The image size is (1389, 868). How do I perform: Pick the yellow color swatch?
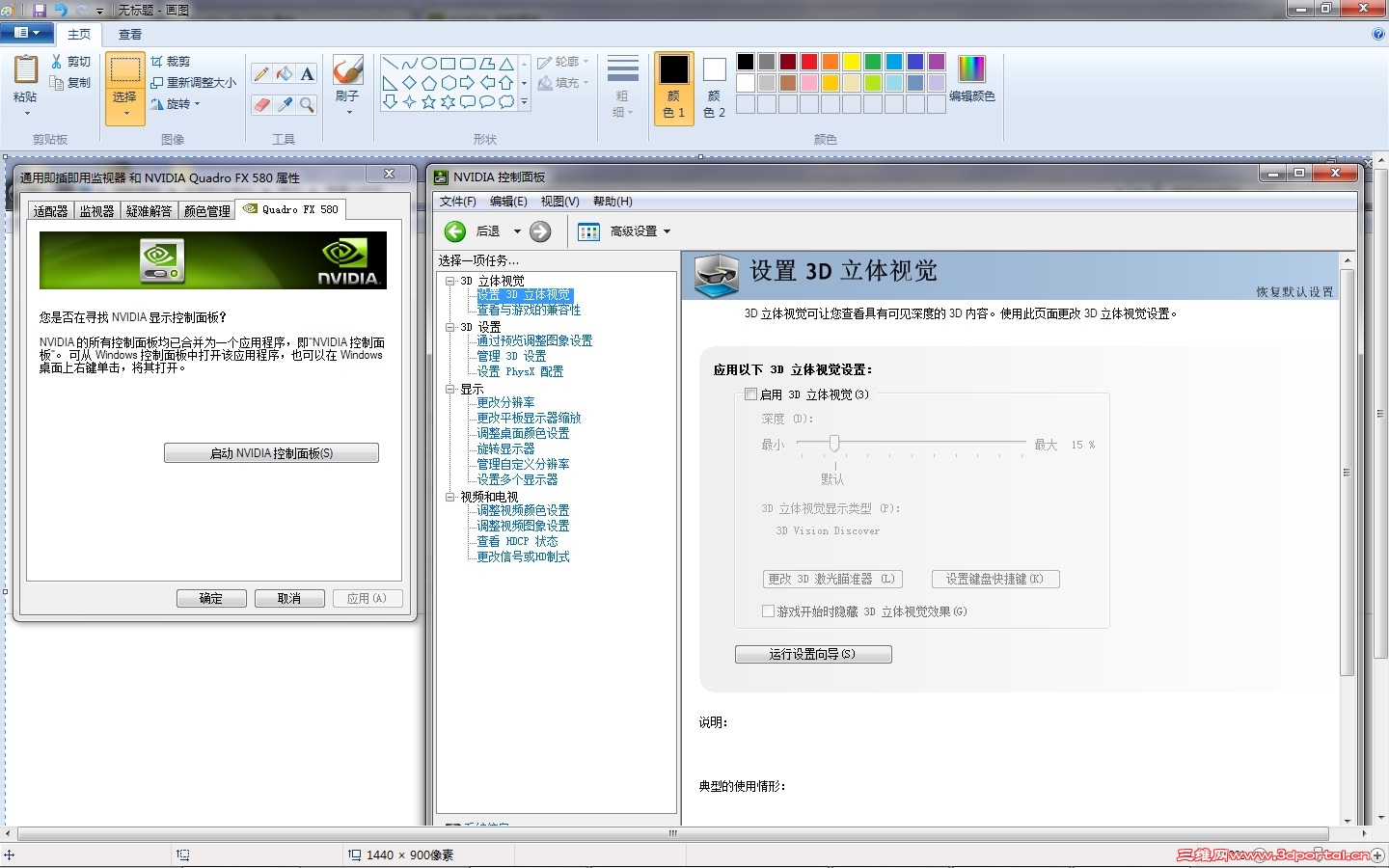[852, 62]
